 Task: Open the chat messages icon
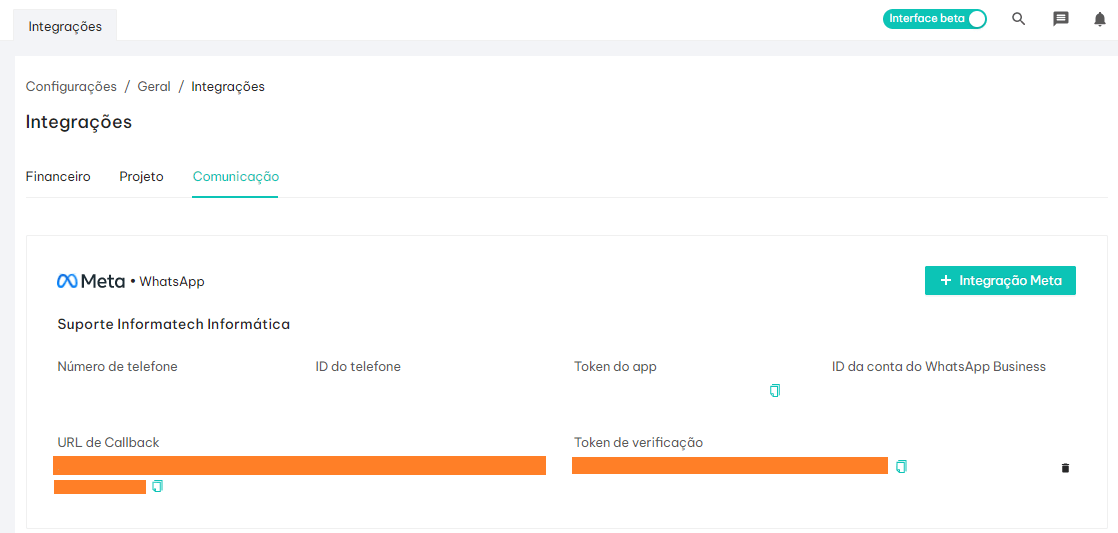tap(1061, 19)
